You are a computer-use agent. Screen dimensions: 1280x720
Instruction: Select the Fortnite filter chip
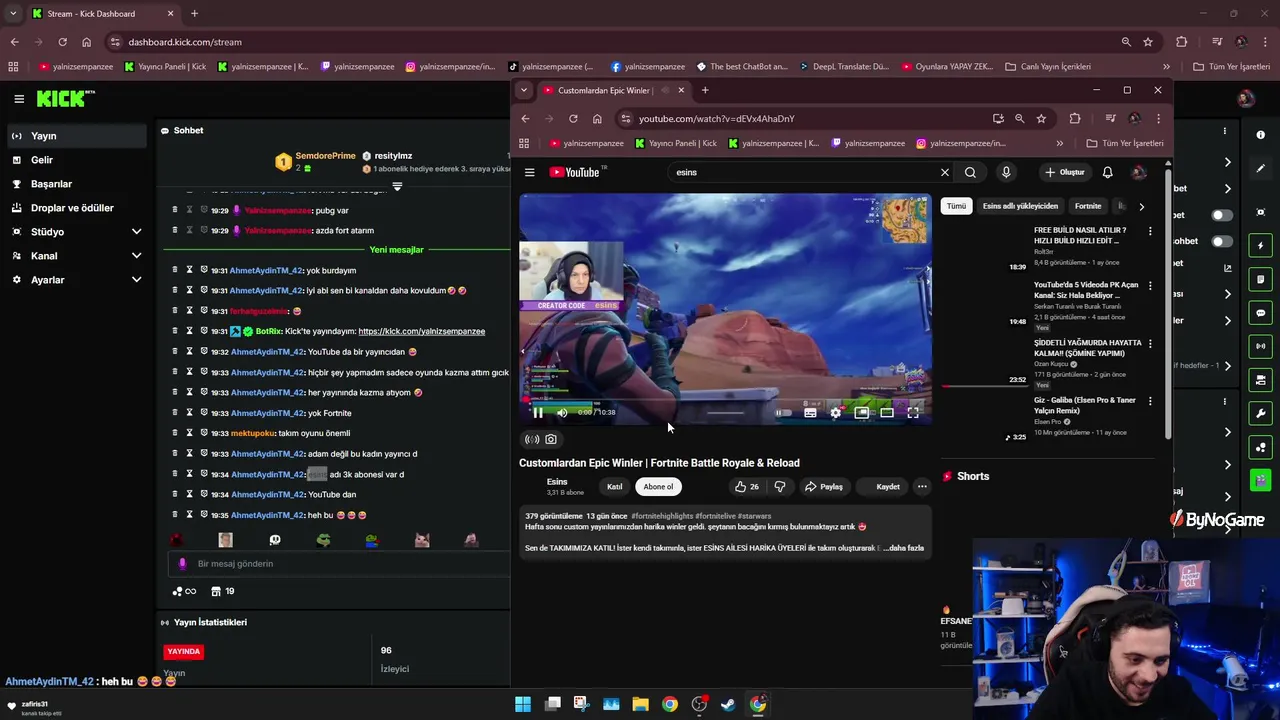(1088, 206)
